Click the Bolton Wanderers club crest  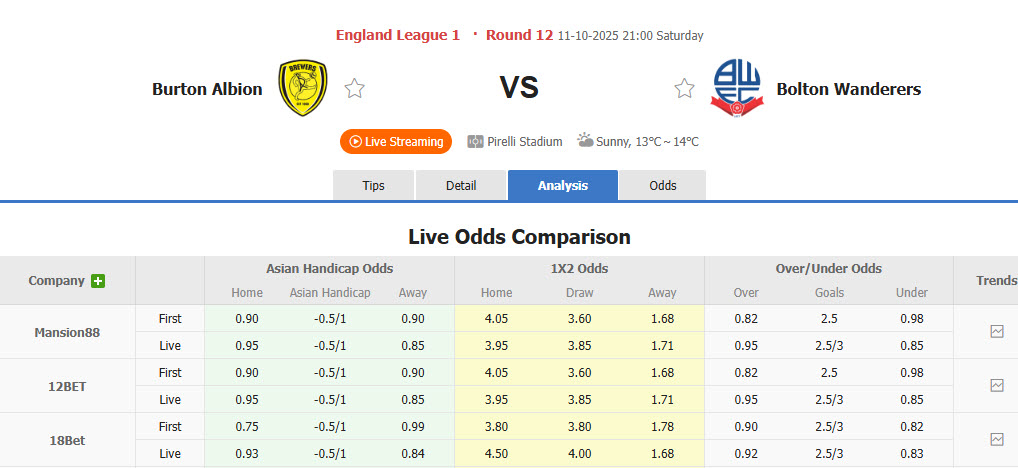pyautogui.click(x=736, y=88)
